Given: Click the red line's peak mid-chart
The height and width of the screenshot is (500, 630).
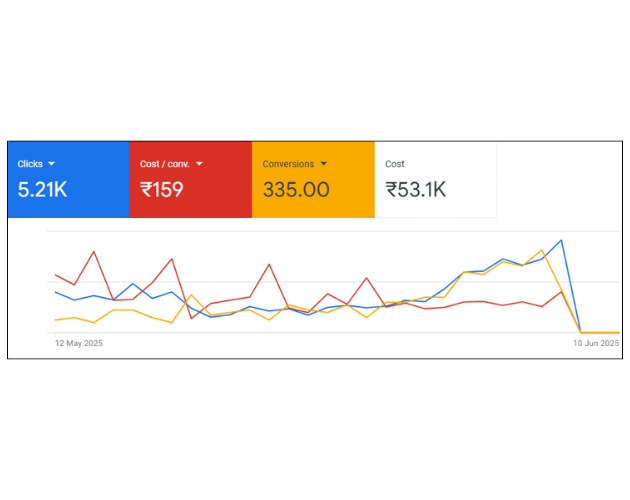Looking at the screenshot, I should click(269, 265).
